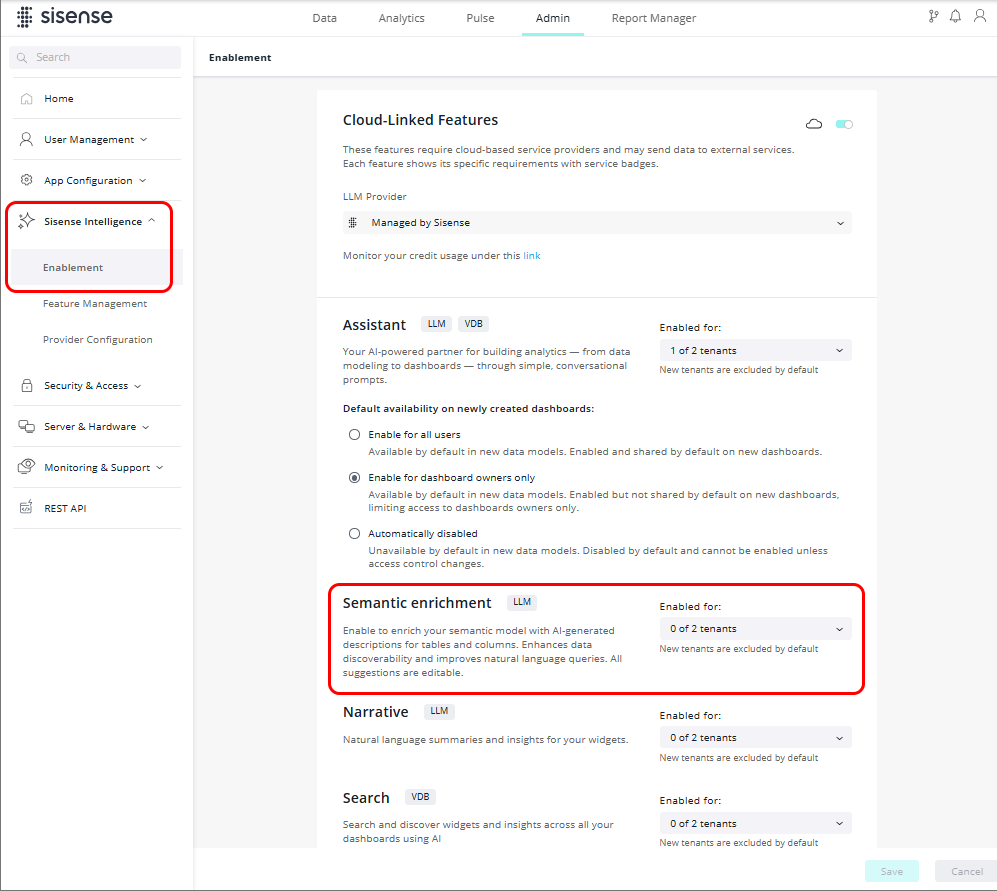Toggle the Cloud-Linked Features switch
997x891 pixels.
pyautogui.click(x=844, y=124)
